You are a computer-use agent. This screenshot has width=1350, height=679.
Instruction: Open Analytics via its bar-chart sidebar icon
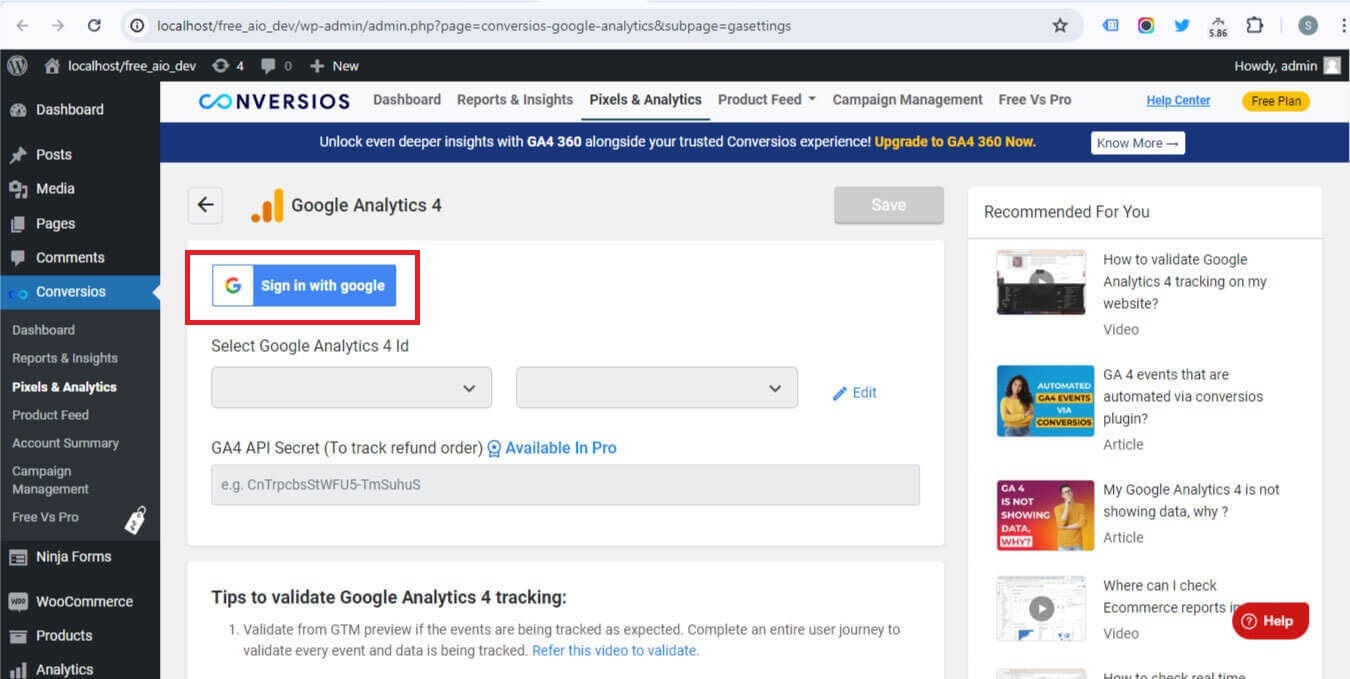click(x=18, y=670)
